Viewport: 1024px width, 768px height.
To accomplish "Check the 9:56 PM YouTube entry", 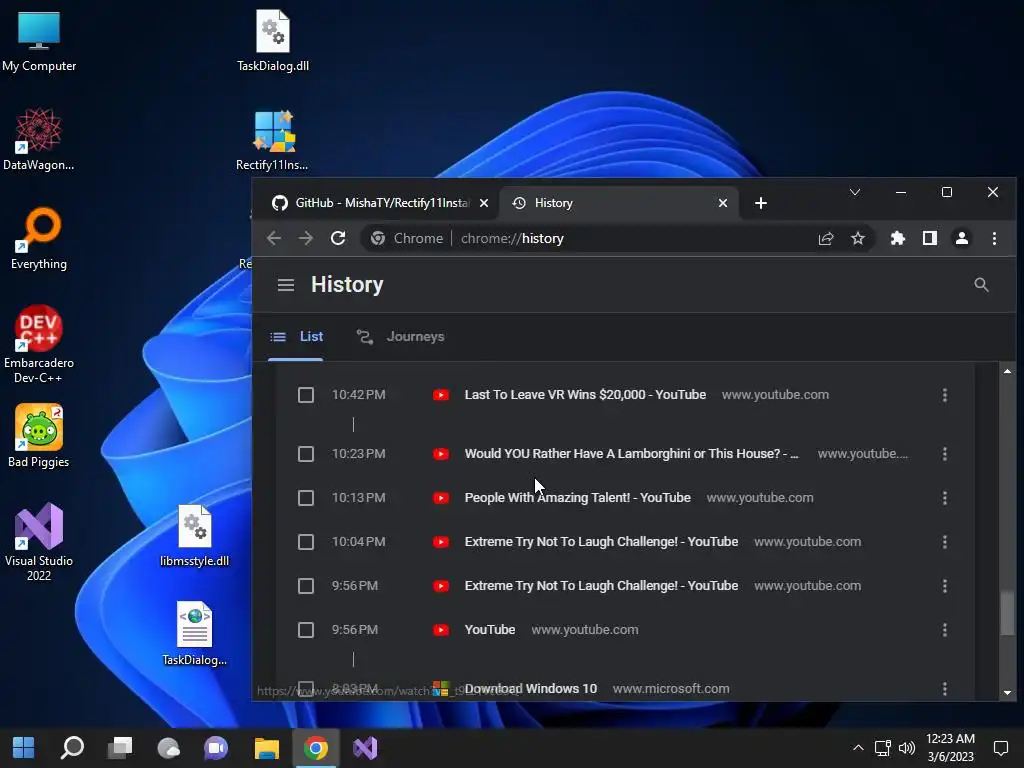I will click(x=306, y=630).
